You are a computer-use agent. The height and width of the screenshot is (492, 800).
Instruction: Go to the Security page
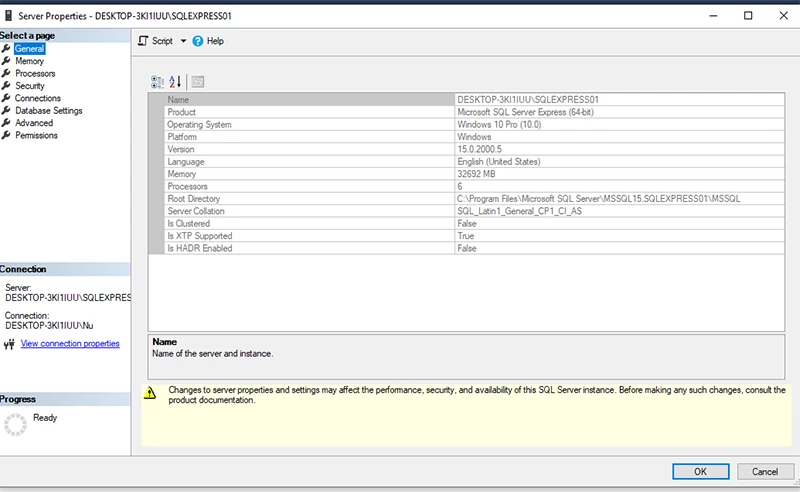tap(30, 86)
